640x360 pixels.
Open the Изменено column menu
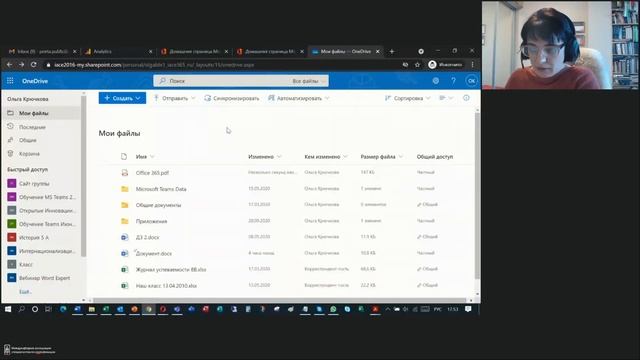pyautogui.click(x=264, y=157)
